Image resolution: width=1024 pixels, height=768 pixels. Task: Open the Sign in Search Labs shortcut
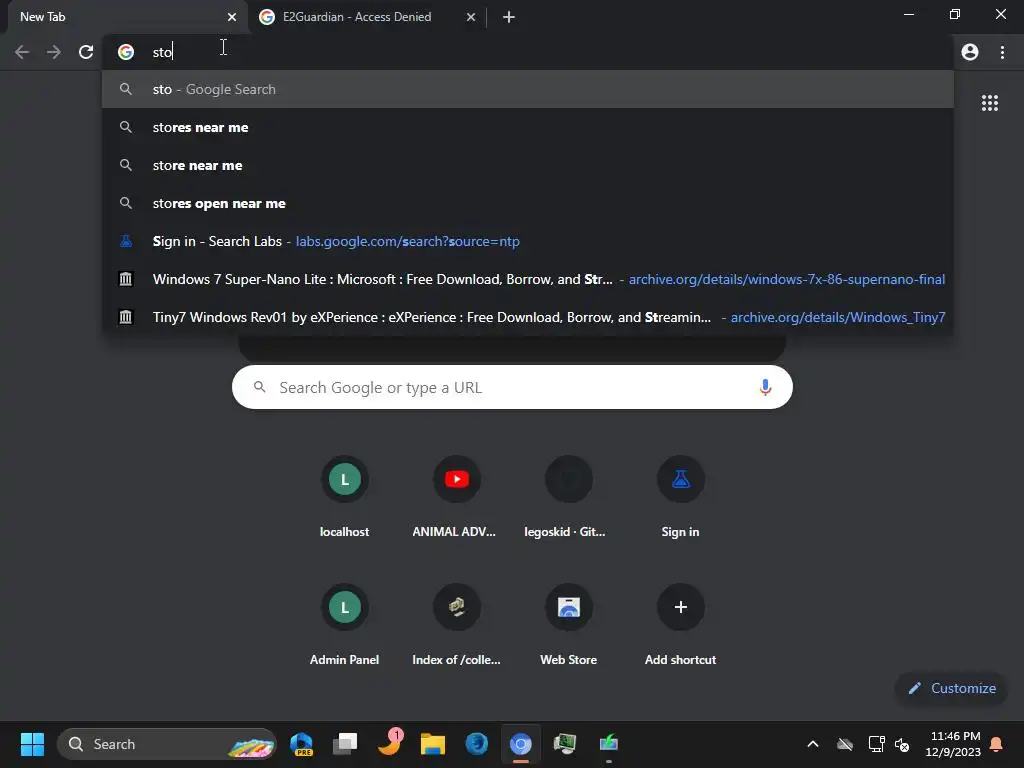point(680,498)
